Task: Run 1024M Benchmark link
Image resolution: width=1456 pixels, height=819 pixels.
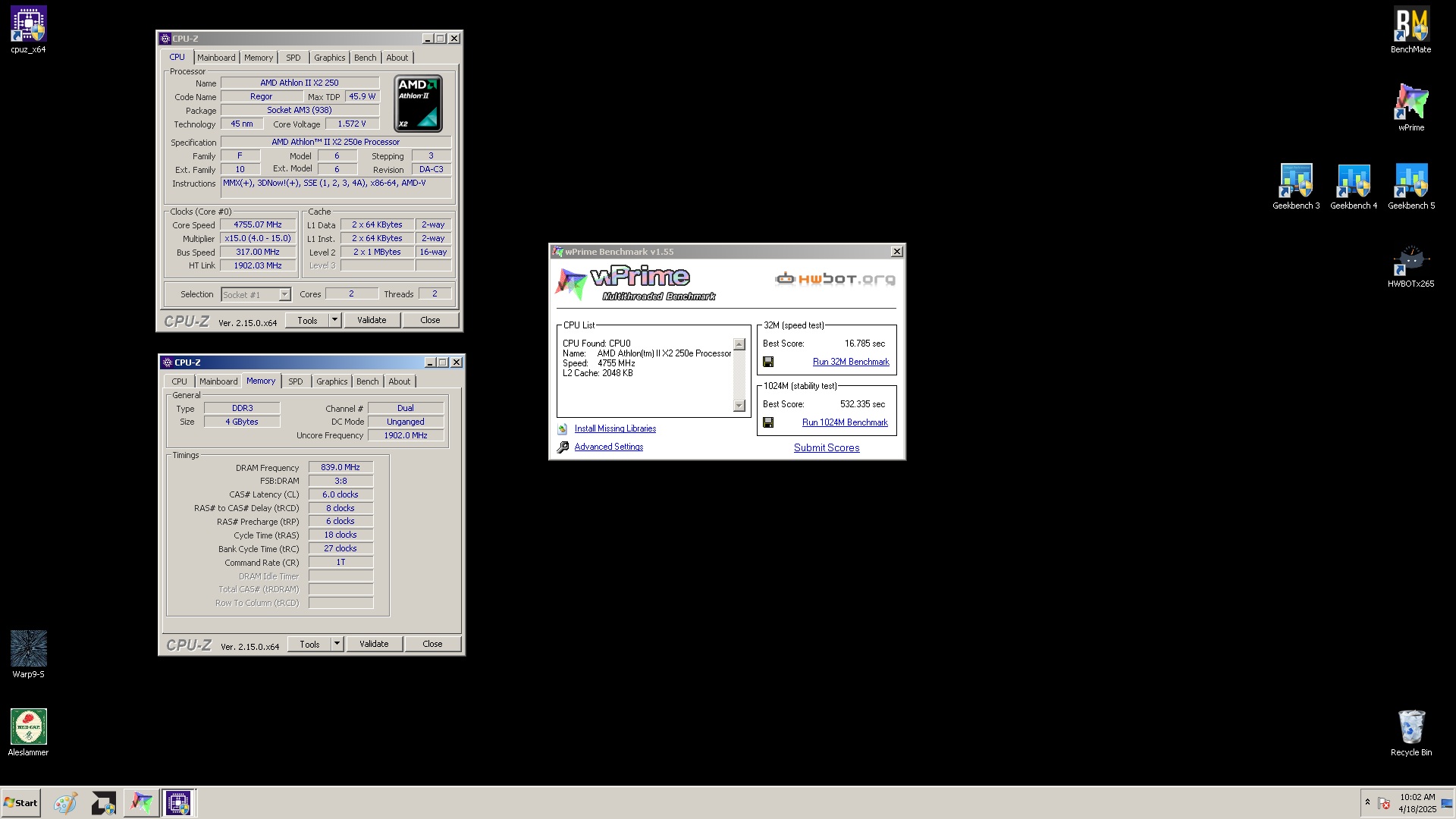Action: click(845, 423)
